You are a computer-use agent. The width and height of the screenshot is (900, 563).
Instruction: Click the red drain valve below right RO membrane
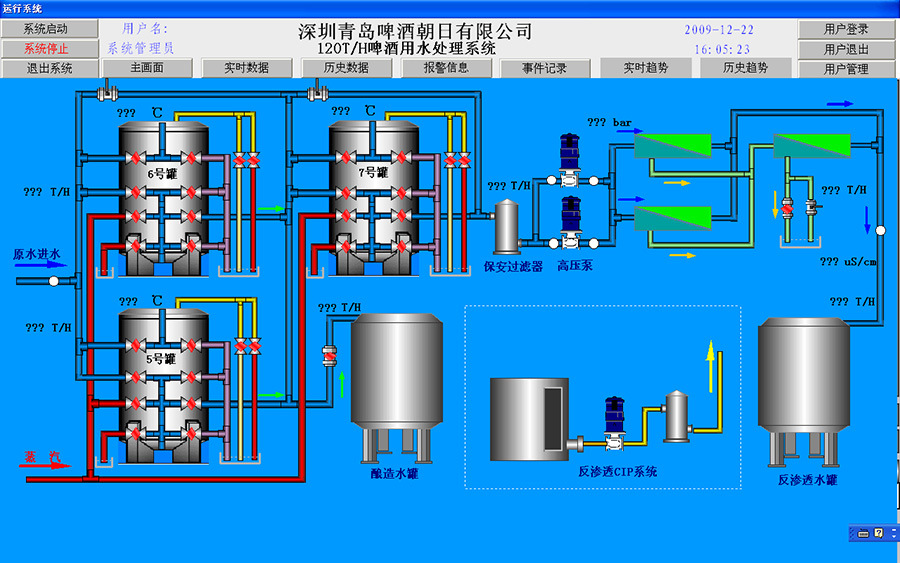[788, 208]
